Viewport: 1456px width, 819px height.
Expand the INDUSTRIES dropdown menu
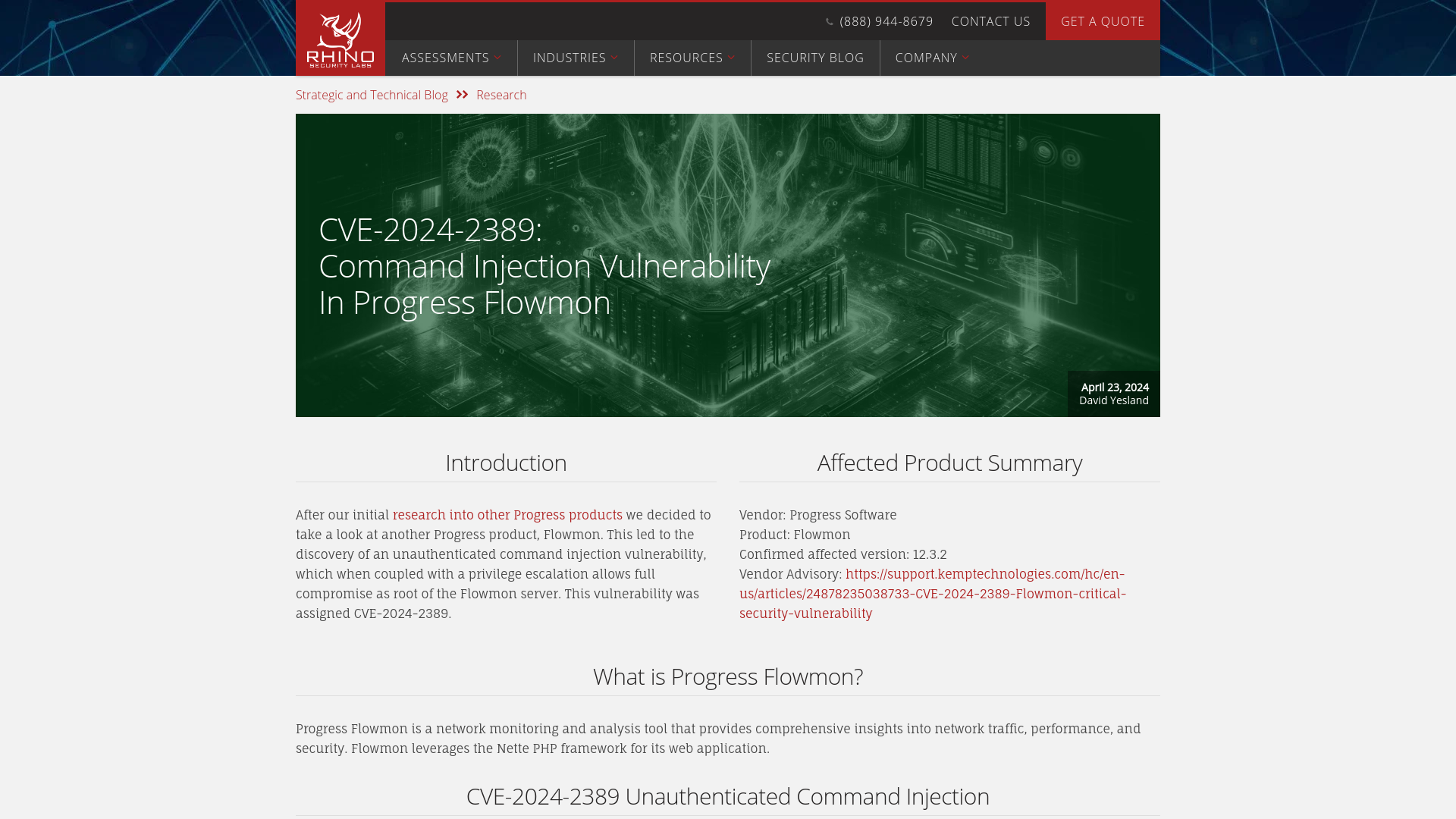point(576,57)
